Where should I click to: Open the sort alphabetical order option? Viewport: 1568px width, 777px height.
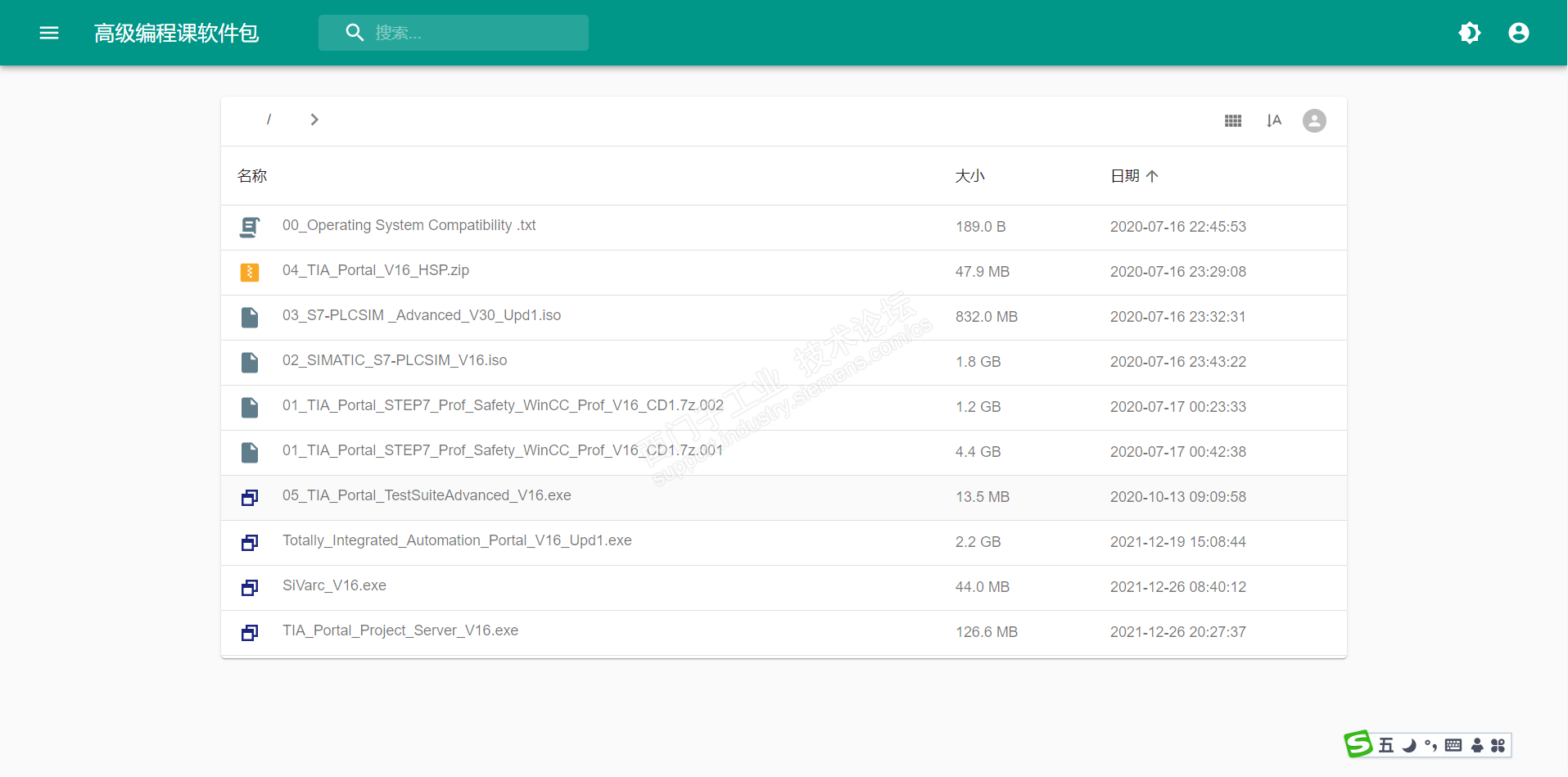(x=1274, y=121)
